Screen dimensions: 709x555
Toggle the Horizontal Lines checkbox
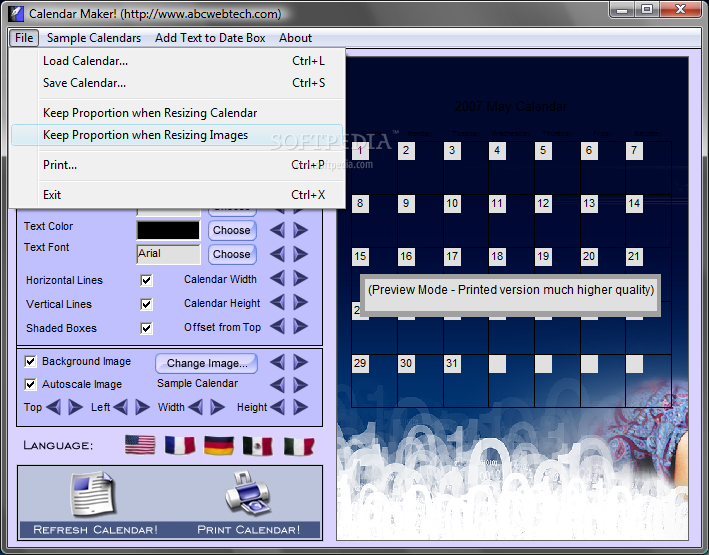click(146, 280)
